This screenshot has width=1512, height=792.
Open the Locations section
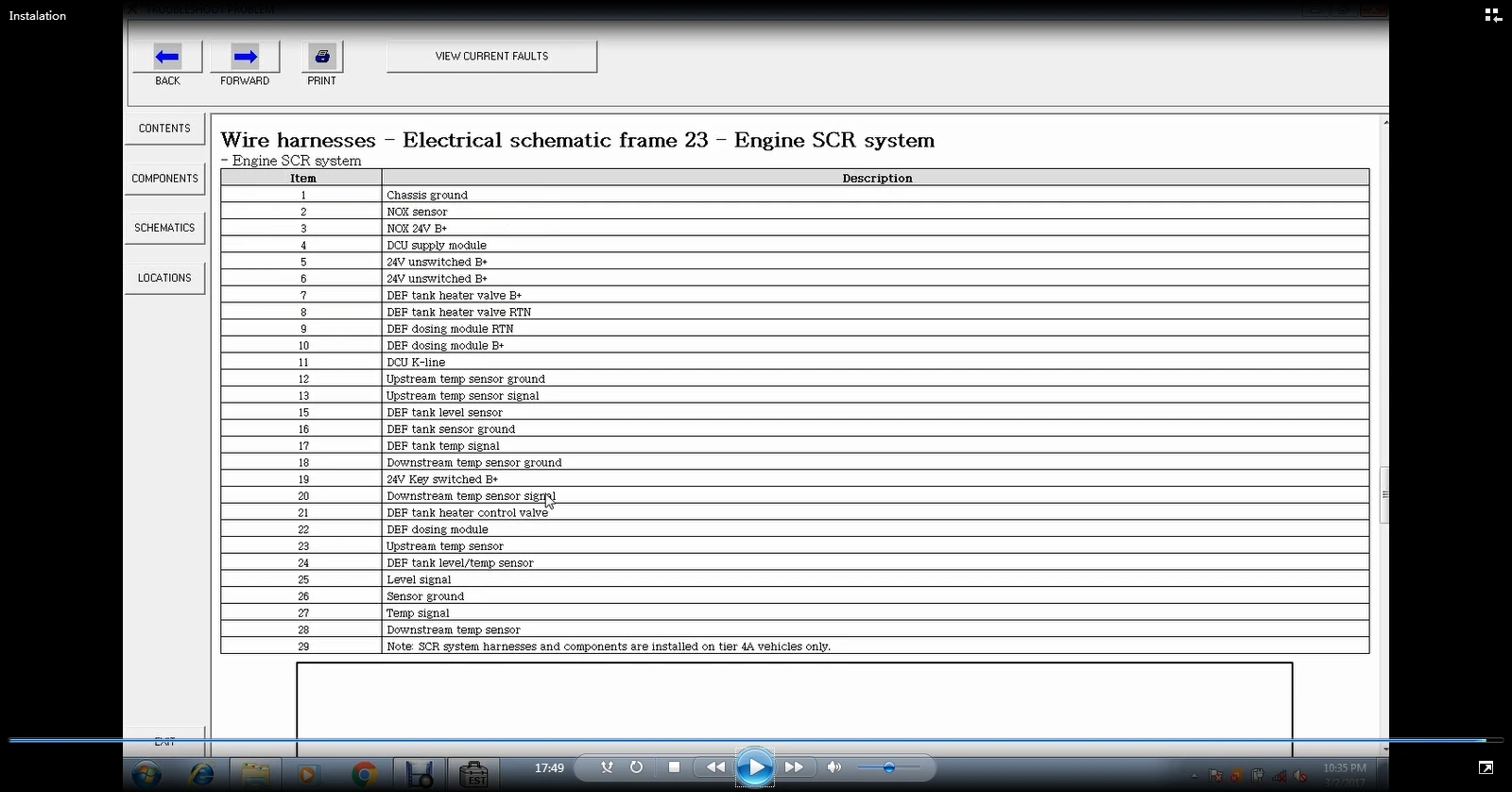(x=164, y=278)
